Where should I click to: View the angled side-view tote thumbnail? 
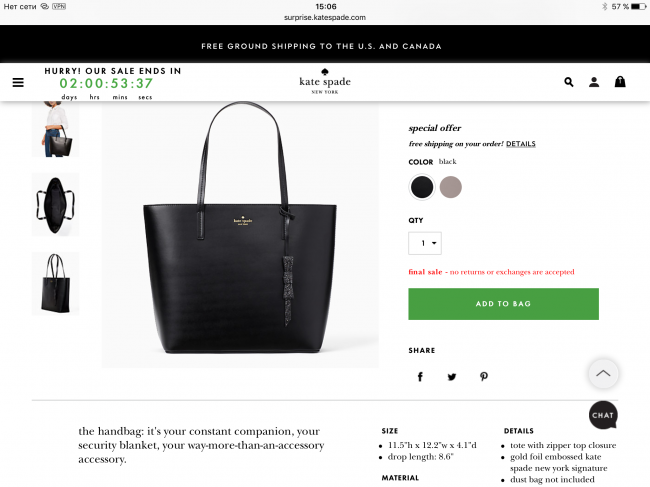[56, 283]
